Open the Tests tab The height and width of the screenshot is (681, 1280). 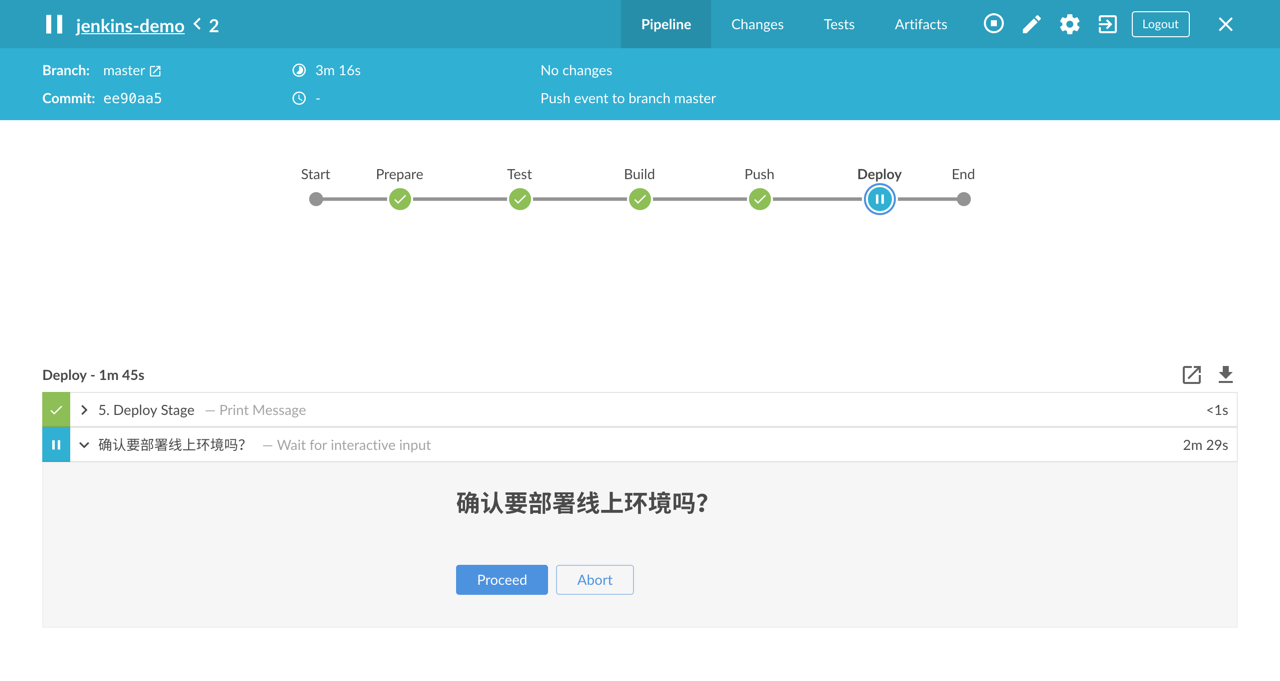[x=839, y=24]
